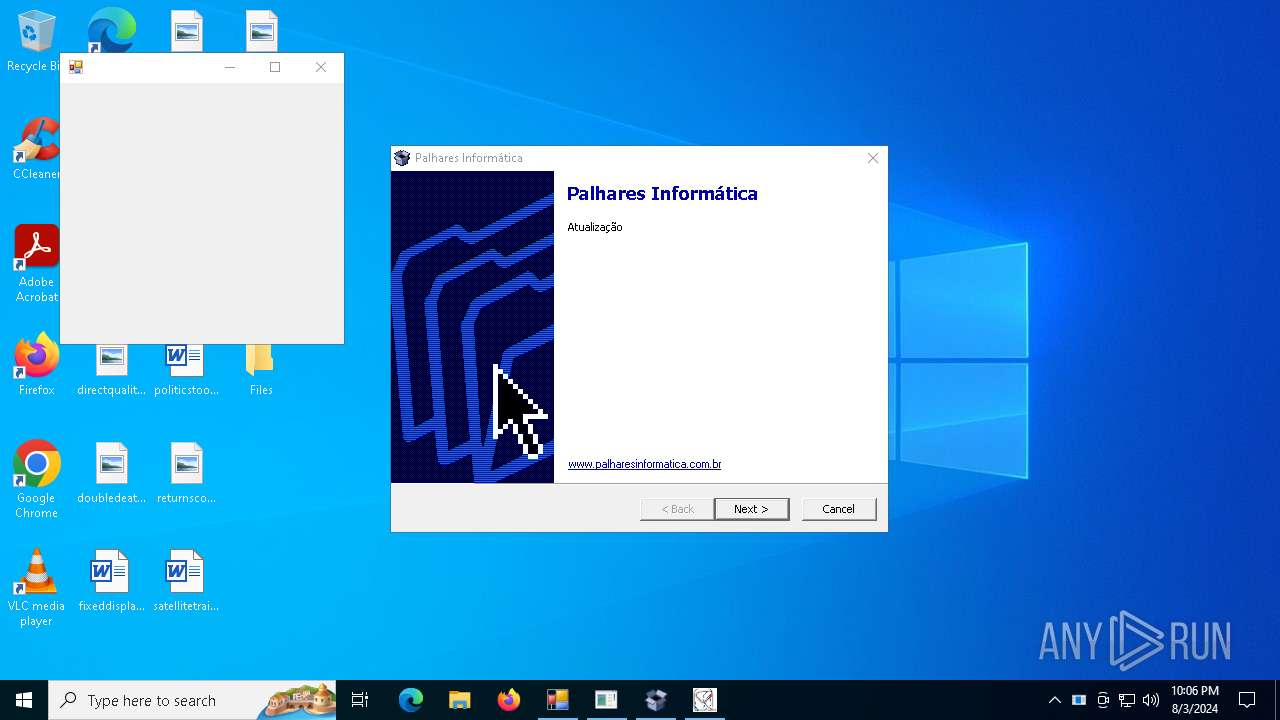
Task: Open the volume control tray icon
Action: click(x=1151, y=700)
